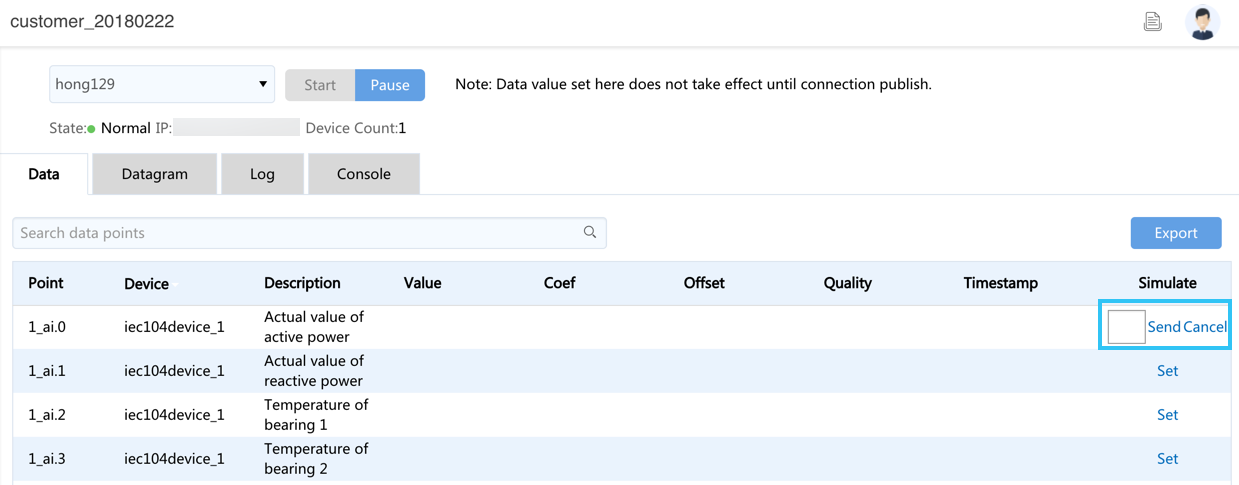Select point cell 1_ai.3
This screenshot has height=485, width=1239.
(46, 459)
